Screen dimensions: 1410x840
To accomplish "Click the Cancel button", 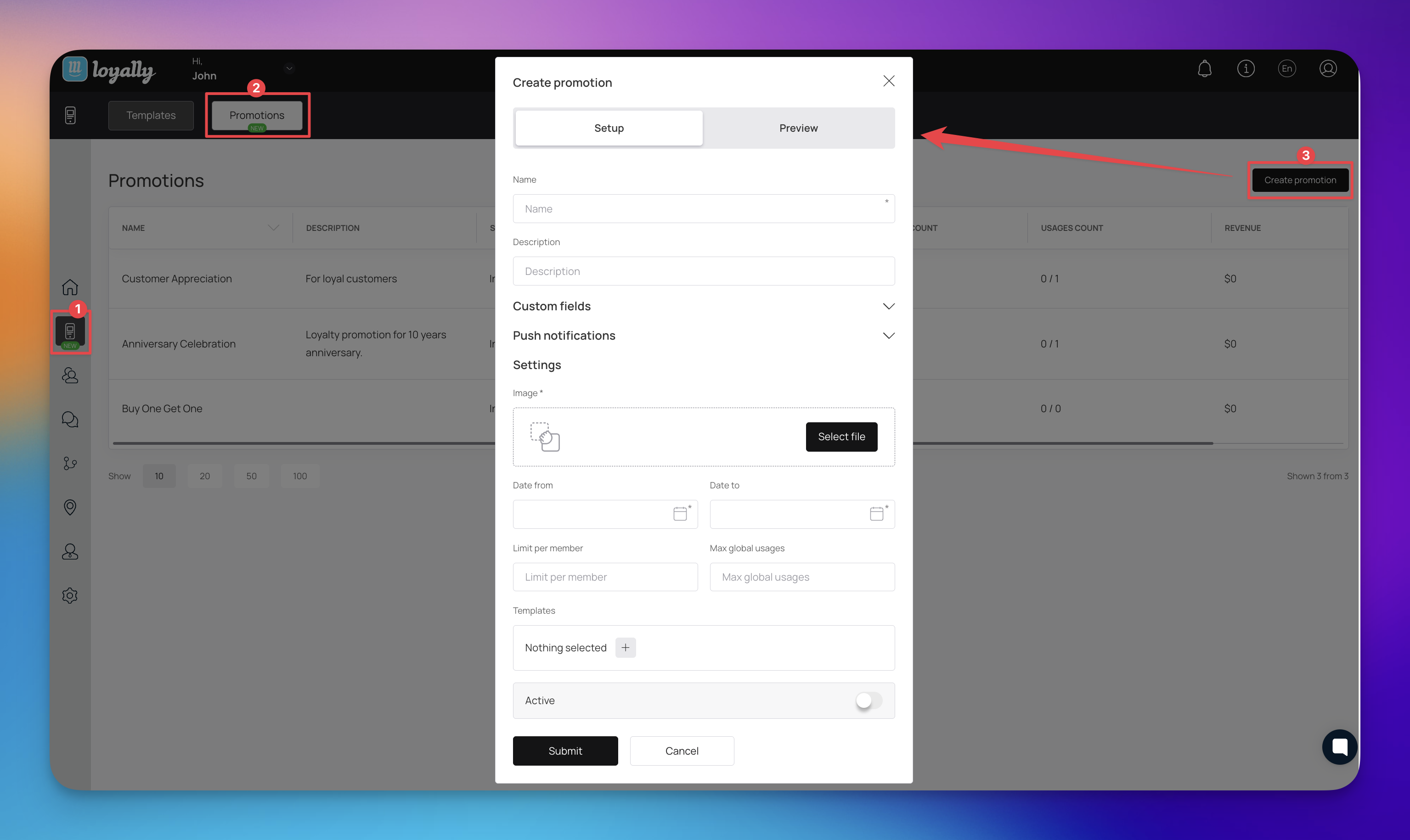I will pyautogui.click(x=681, y=750).
